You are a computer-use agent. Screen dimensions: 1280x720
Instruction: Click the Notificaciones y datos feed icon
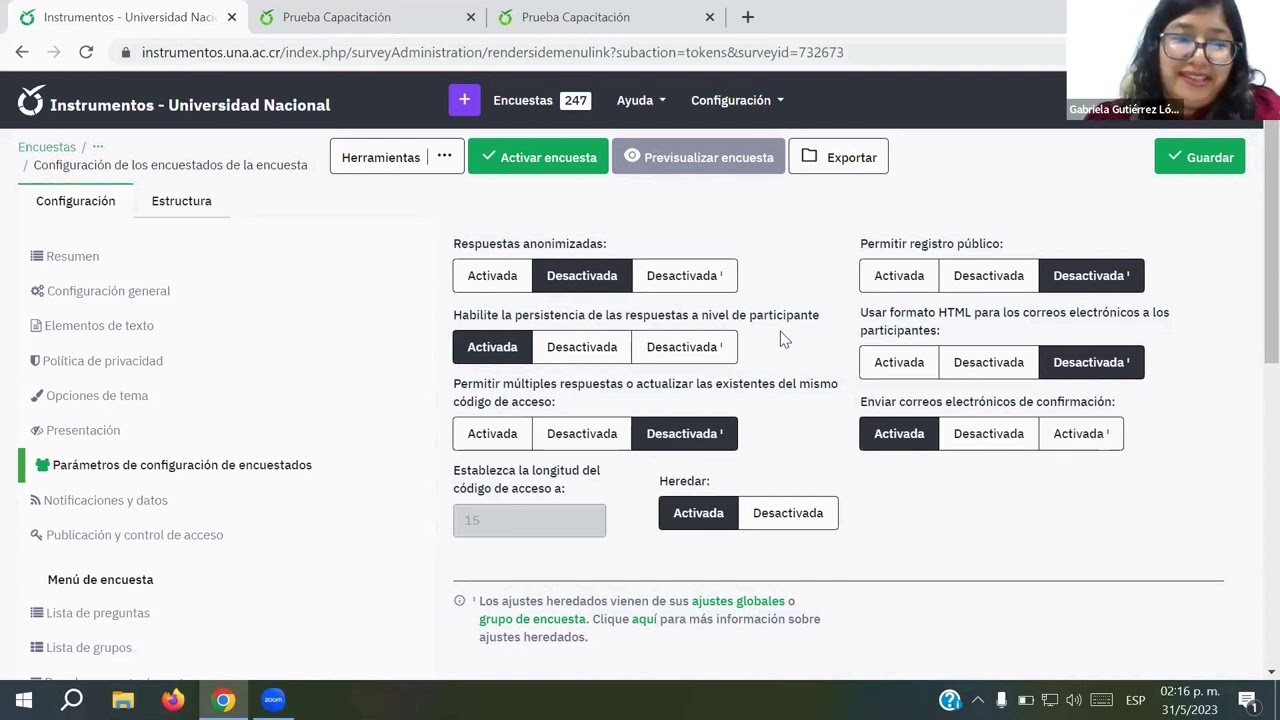coord(35,500)
